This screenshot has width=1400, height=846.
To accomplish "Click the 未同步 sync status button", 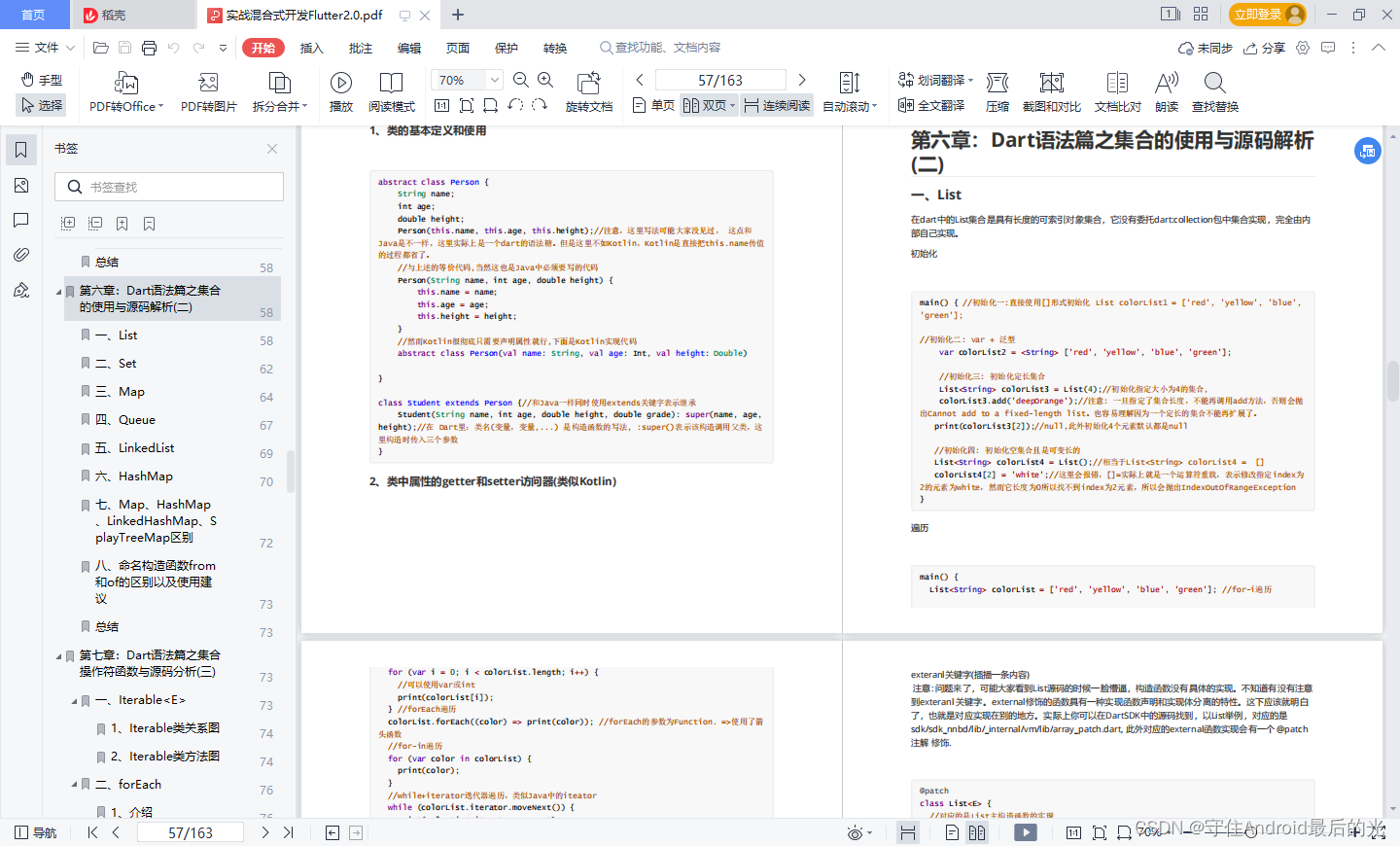I will [1205, 48].
